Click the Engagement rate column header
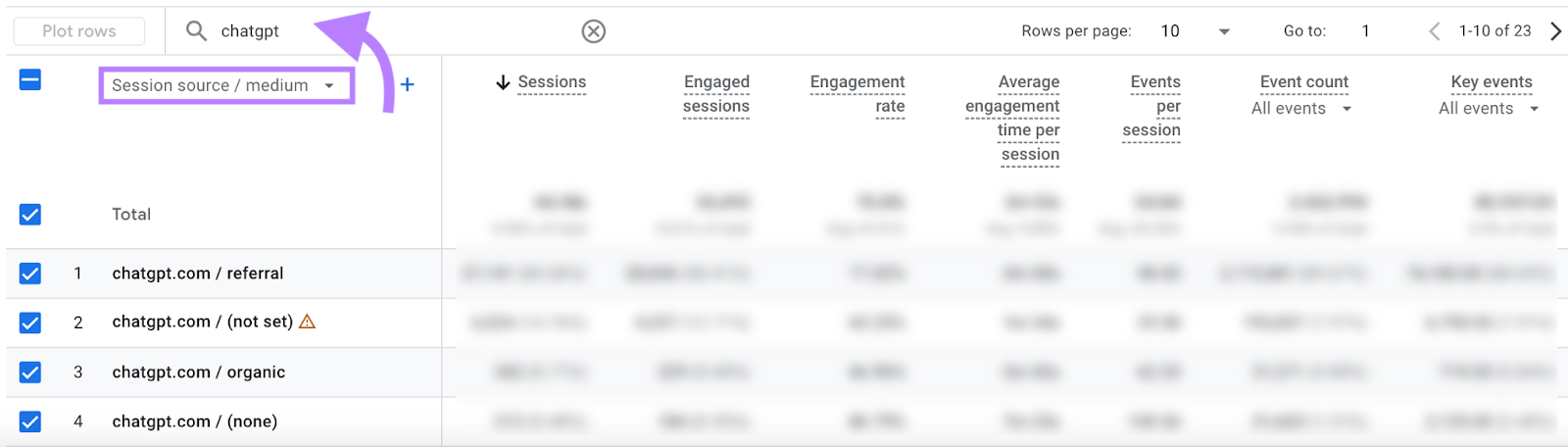1568x447 pixels. pos(857,94)
